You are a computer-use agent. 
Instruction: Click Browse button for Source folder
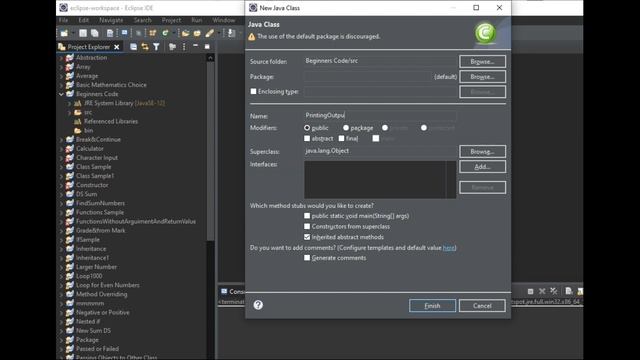(482, 61)
